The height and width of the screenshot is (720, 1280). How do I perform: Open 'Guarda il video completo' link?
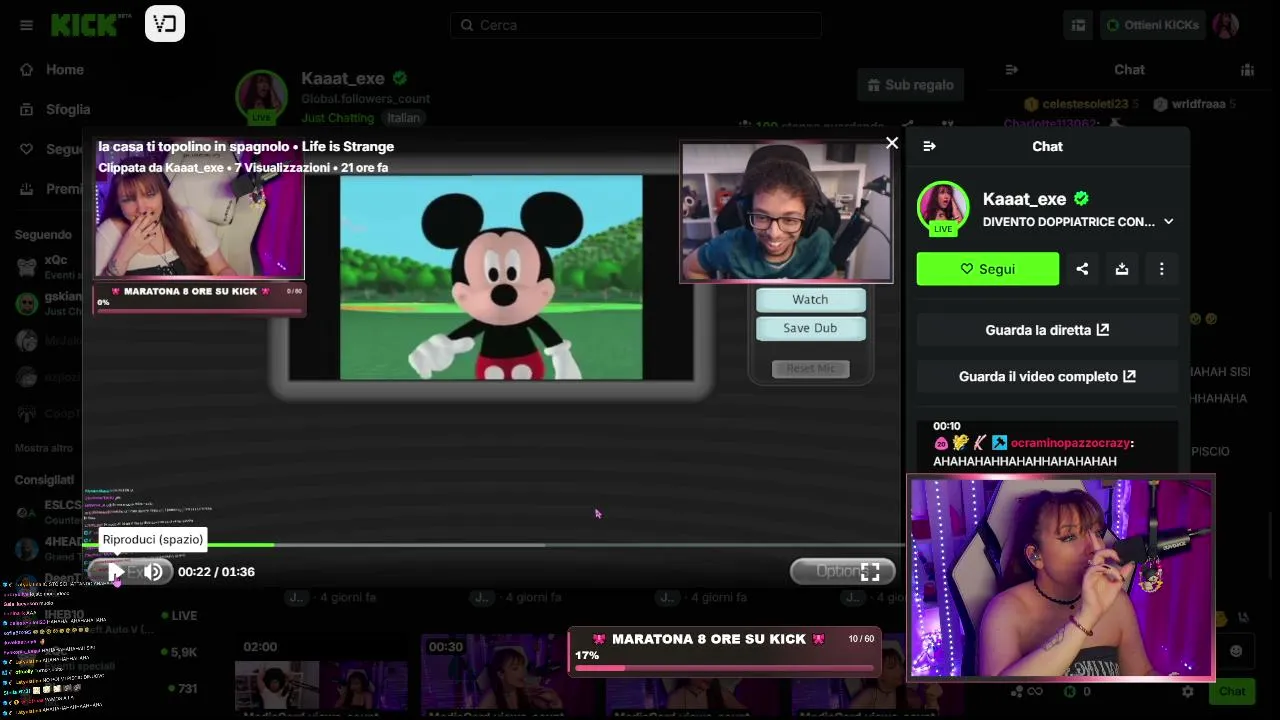[x=1047, y=377]
